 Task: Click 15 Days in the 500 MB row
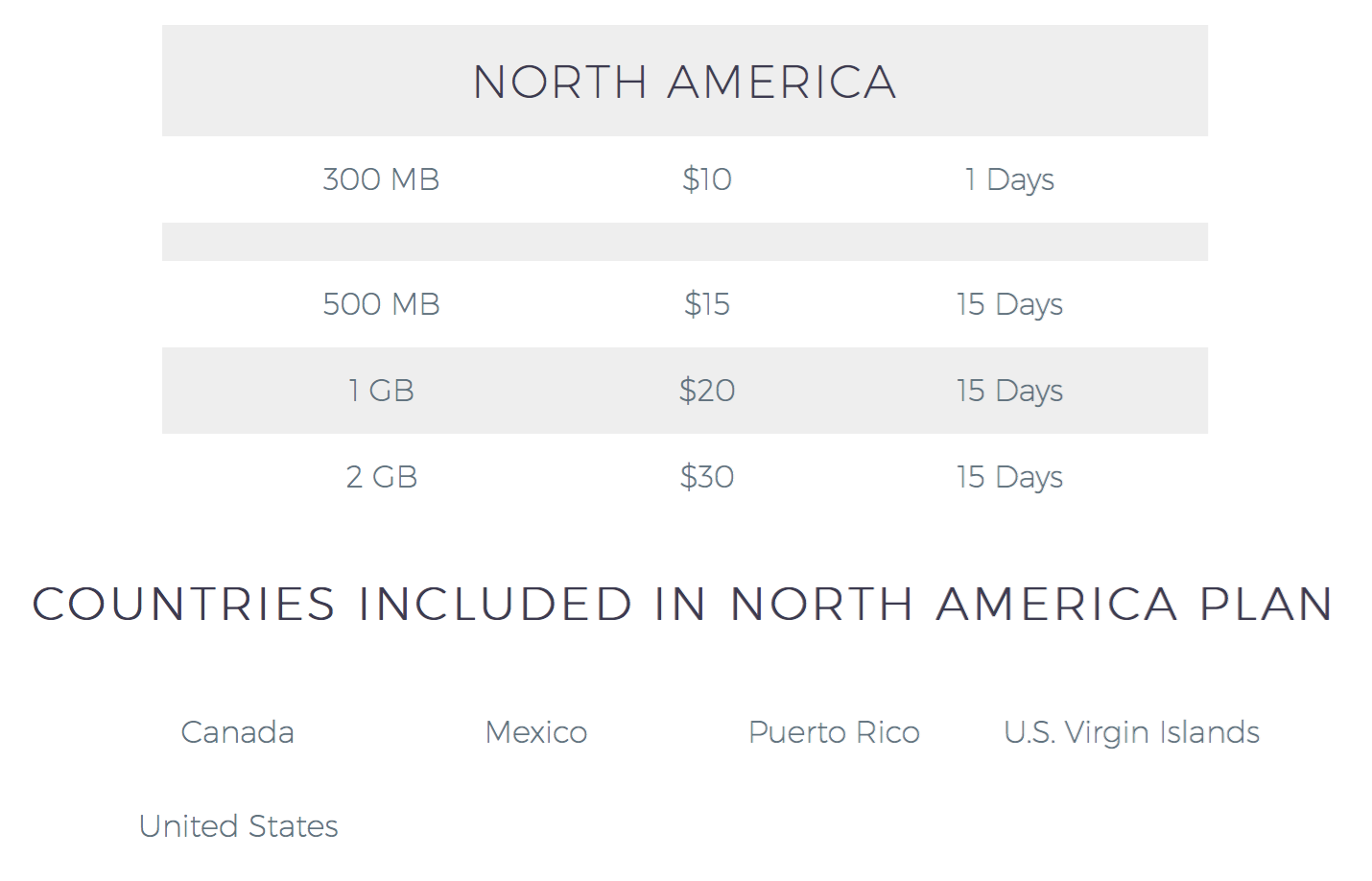[x=1009, y=304]
